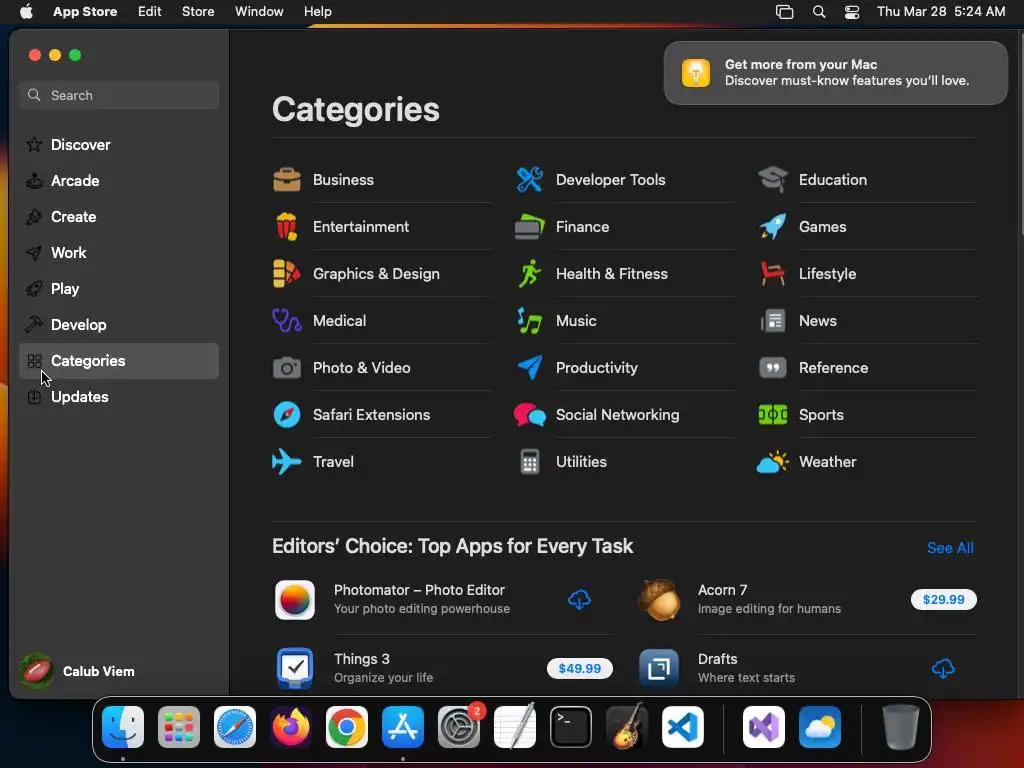This screenshot has height=768, width=1024.
Task: Open the Finance wallet icon
Action: click(x=530, y=227)
